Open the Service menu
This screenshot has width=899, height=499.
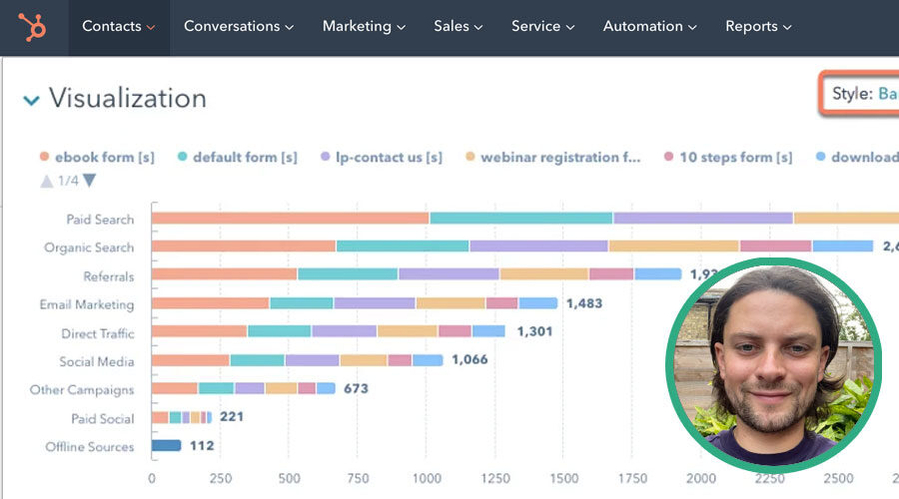(x=543, y=27)
